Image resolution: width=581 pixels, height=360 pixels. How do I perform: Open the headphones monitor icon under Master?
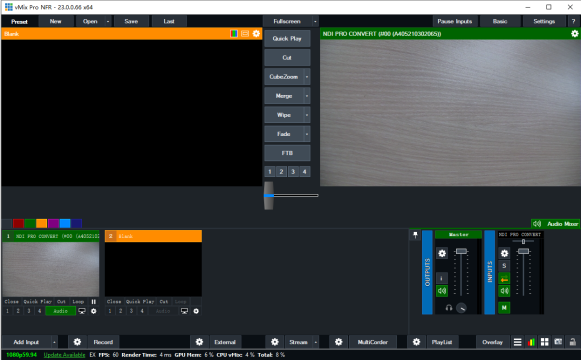(449, 308)
